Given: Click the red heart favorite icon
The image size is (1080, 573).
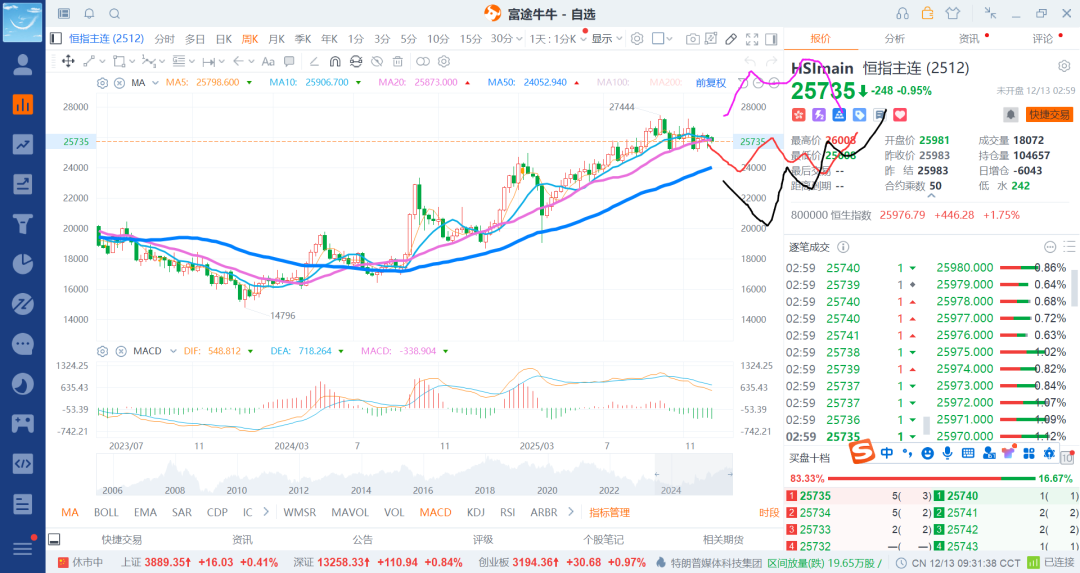Looking at the screenshot, I should tap(900, 114).
